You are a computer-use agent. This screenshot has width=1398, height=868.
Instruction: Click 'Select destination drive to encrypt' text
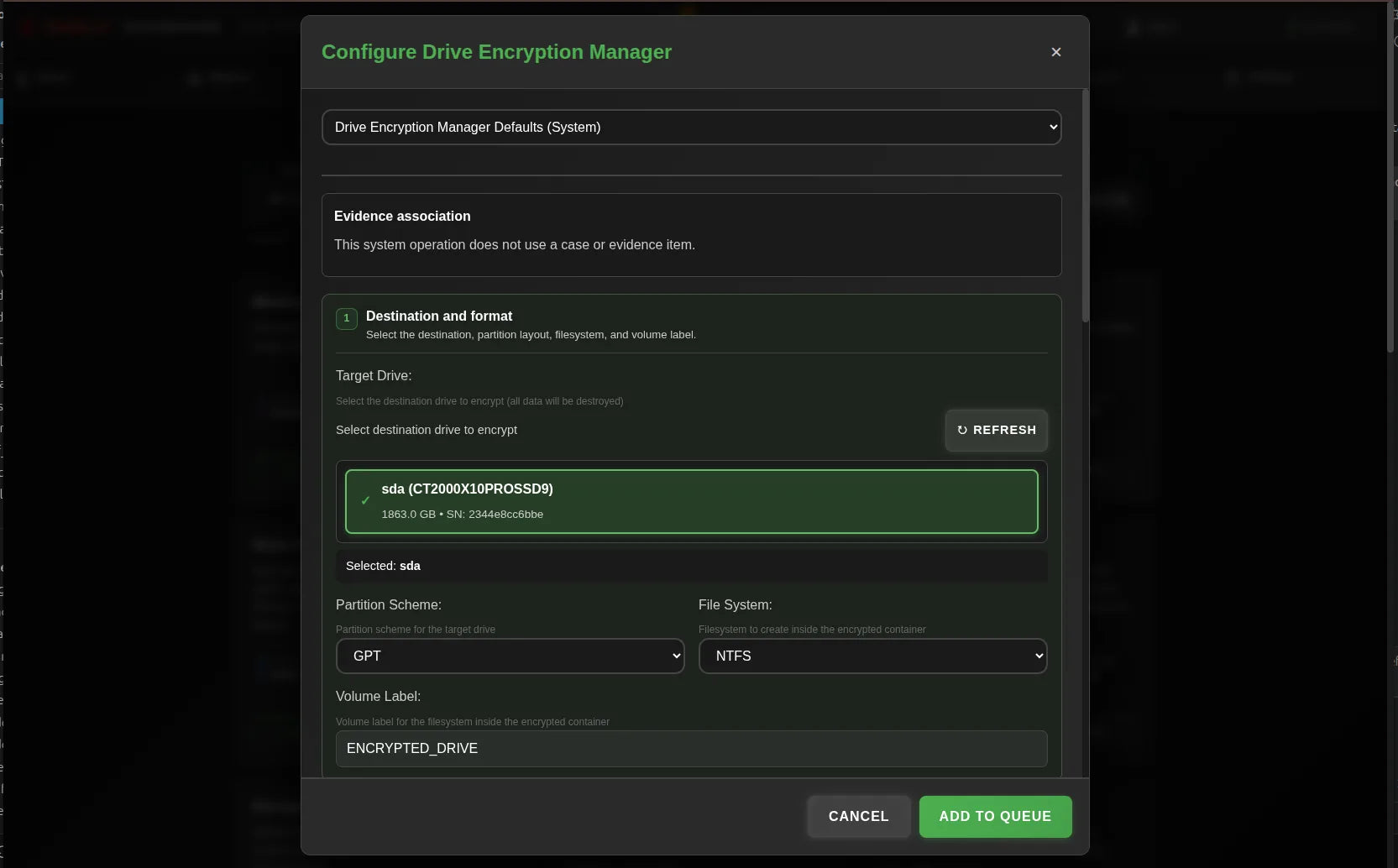(x=427, y=430)
